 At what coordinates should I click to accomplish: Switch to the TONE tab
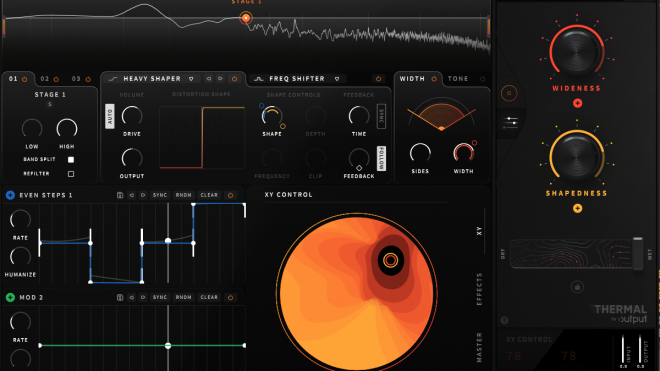[x=458, y=79]
